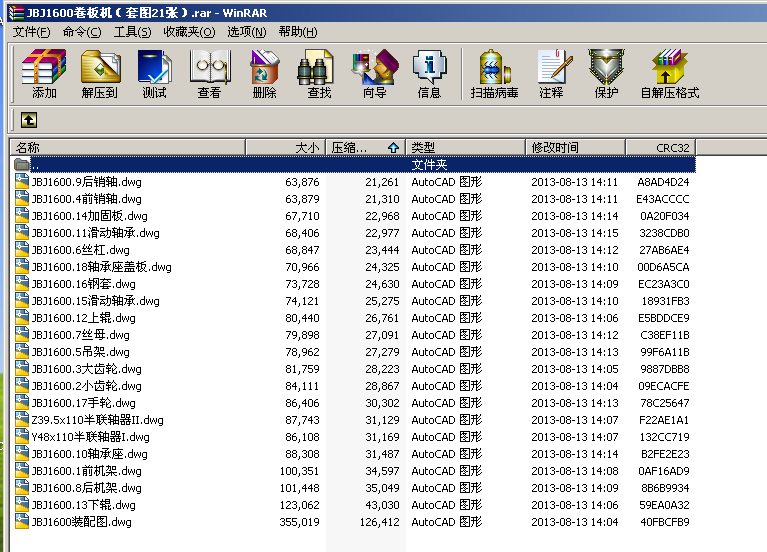Sort by the 压缩... packed size header

[x=365, y=147]
